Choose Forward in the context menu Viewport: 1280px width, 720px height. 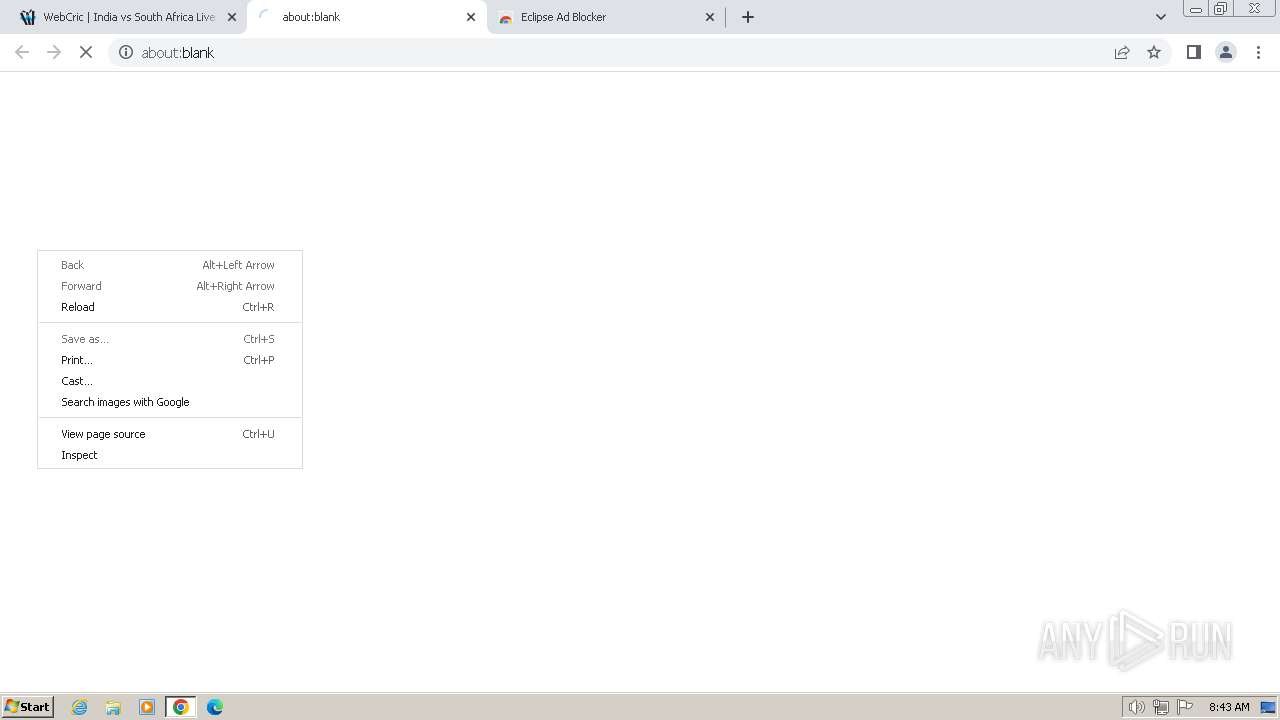170,286
